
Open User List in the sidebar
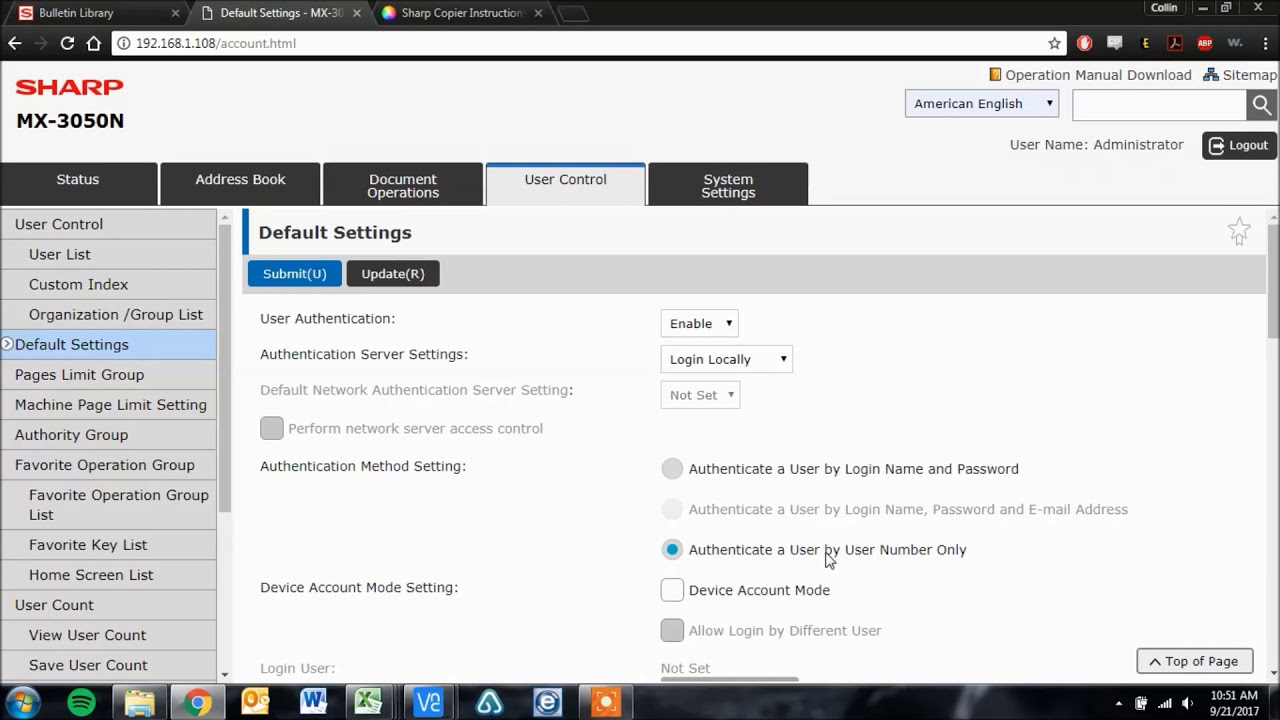108,254
